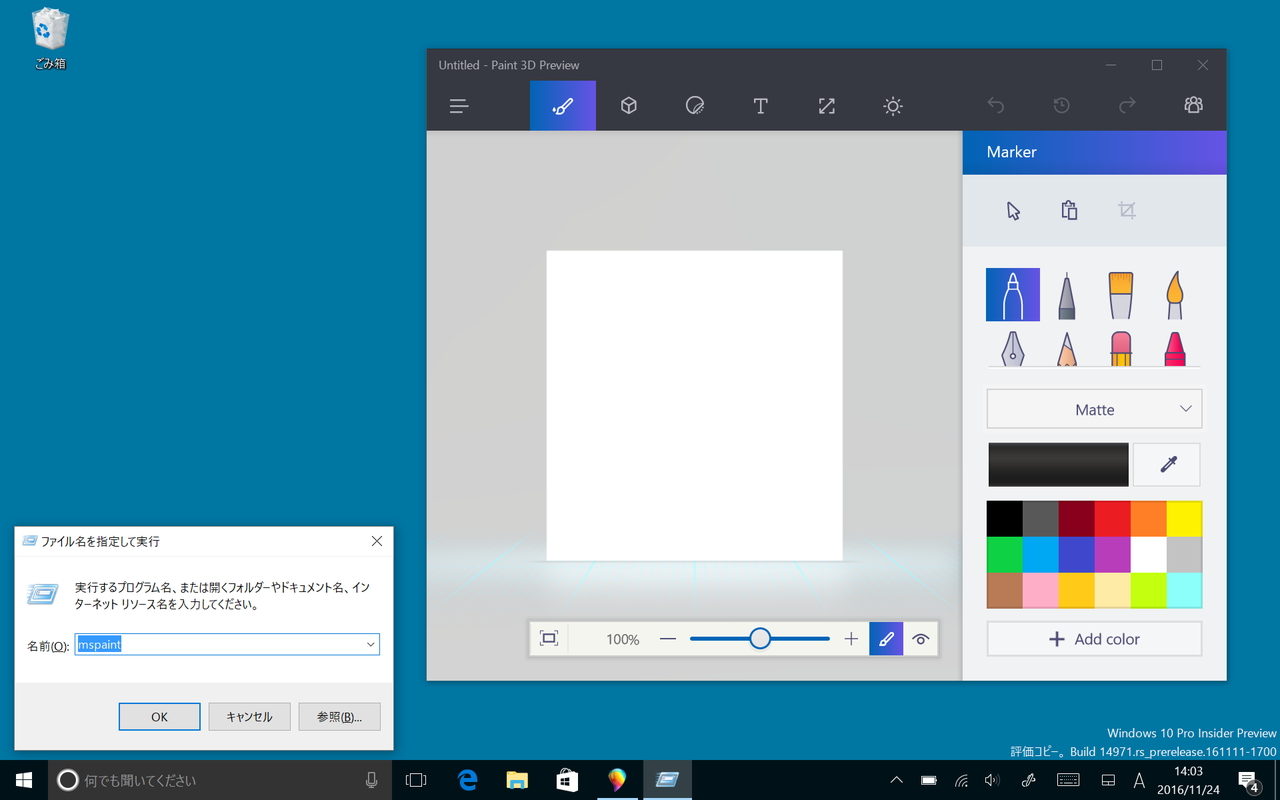
Task: Select the red color swatch
Action: 1112,518
